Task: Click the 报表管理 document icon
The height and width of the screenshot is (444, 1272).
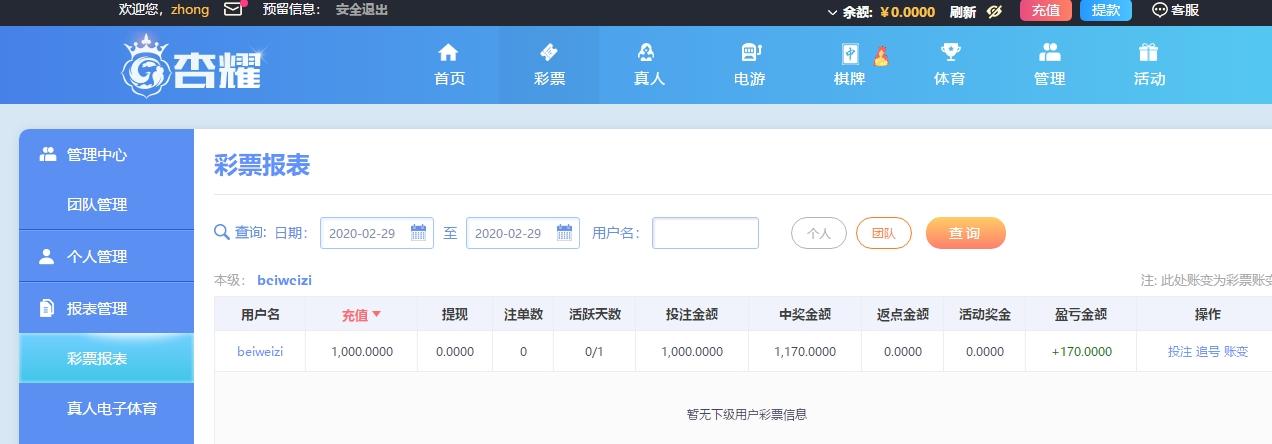Action: click(46, 308)
